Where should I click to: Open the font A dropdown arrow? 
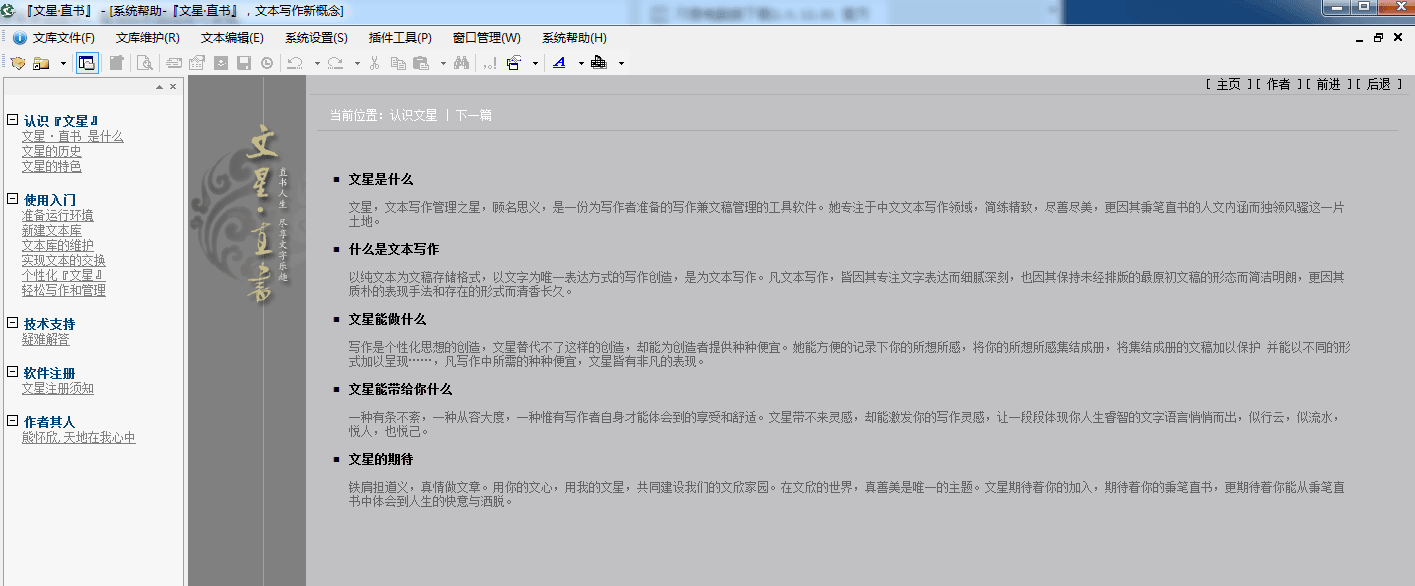pos(581,63)
